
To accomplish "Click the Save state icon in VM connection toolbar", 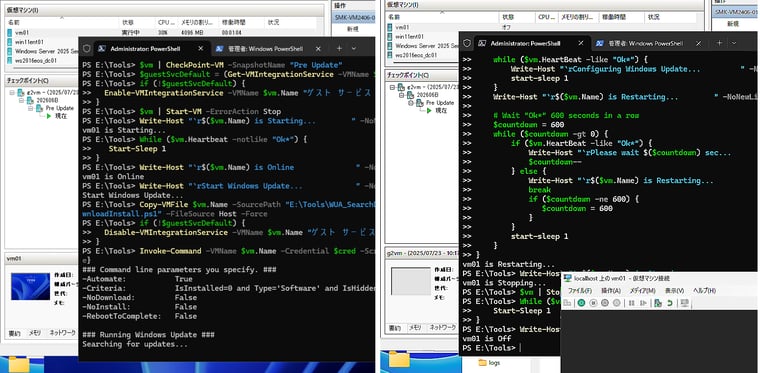I will click(x=617, y=303).
